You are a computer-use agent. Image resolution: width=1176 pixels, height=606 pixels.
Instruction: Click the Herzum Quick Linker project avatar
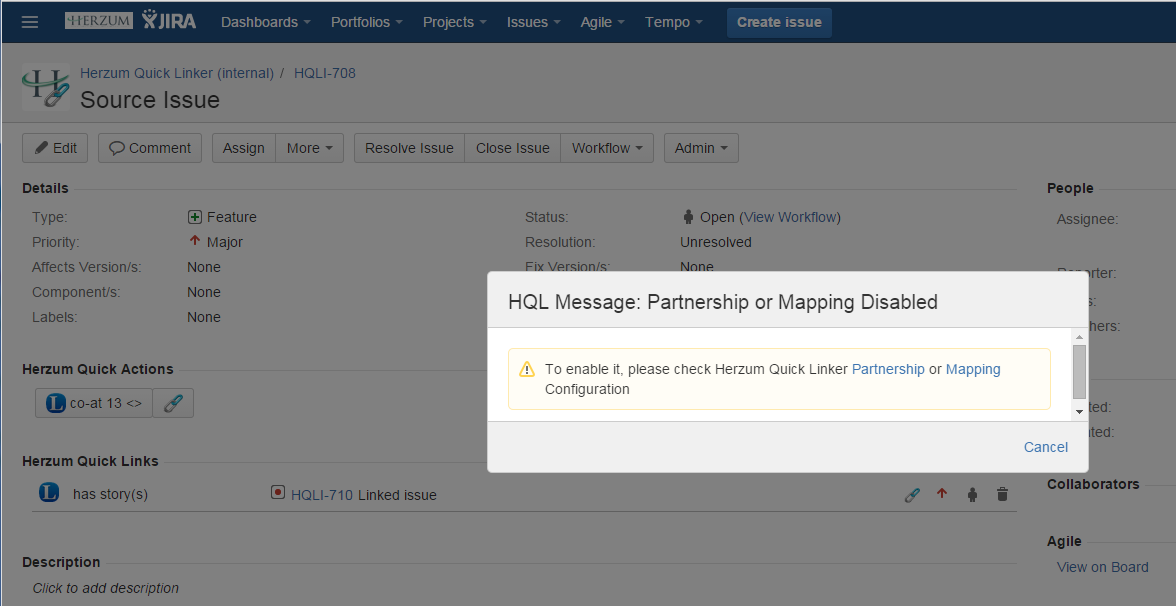coord(46,87)
